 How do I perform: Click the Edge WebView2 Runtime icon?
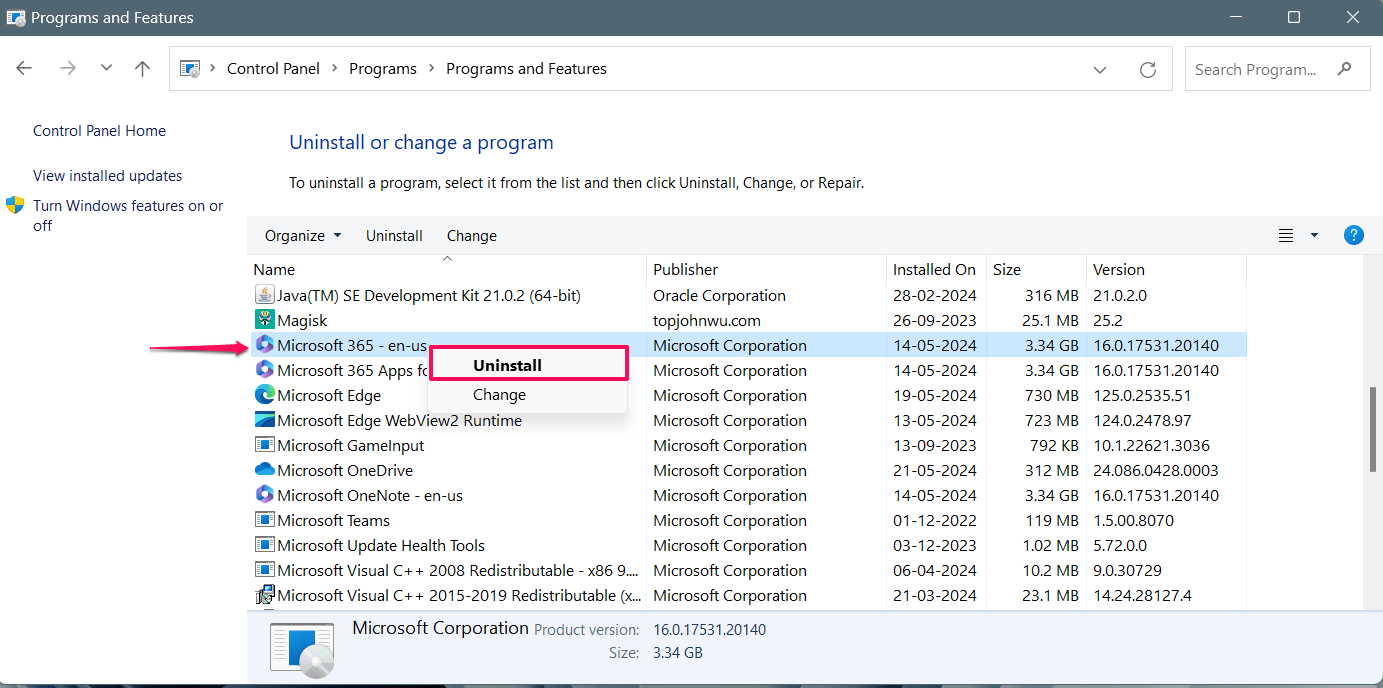pos(265,420)
